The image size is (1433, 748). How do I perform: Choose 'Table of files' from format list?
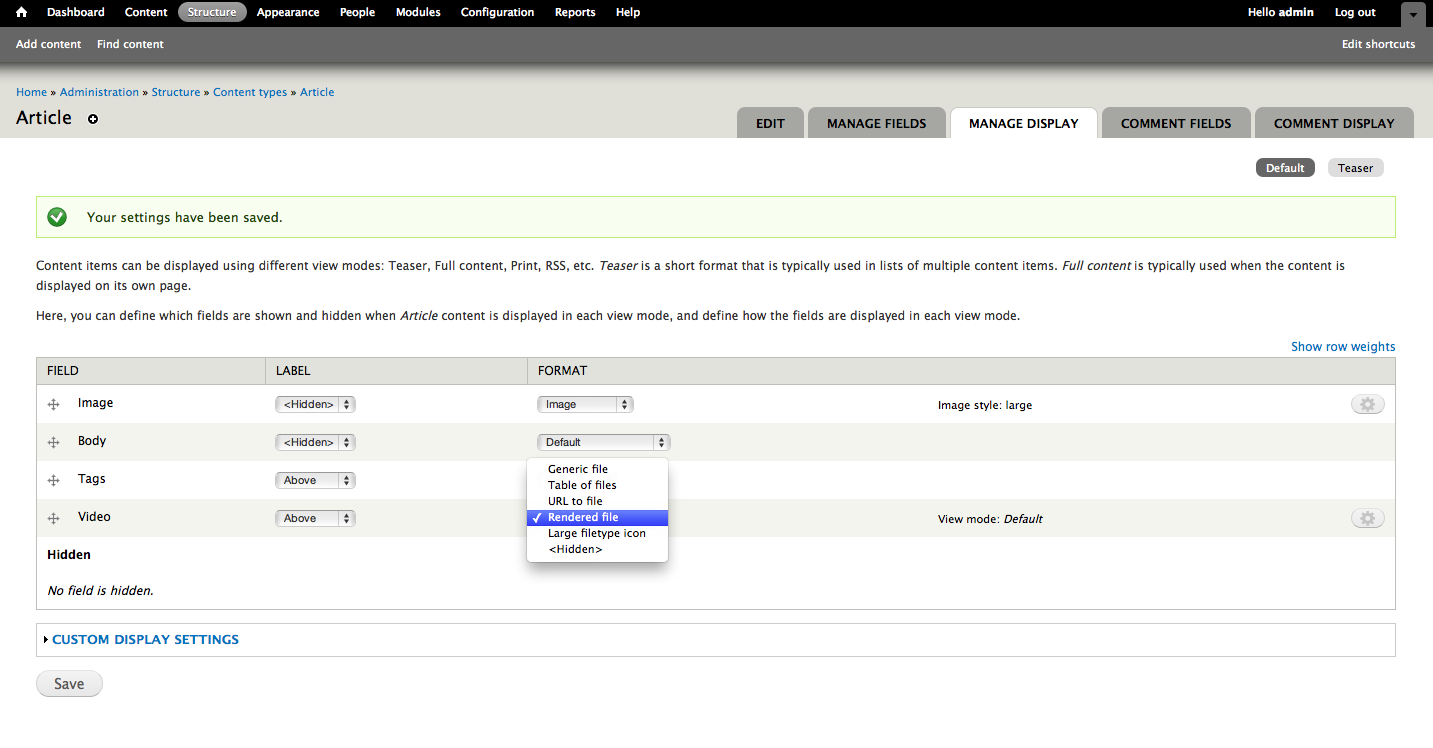click(x=582, y=485)
